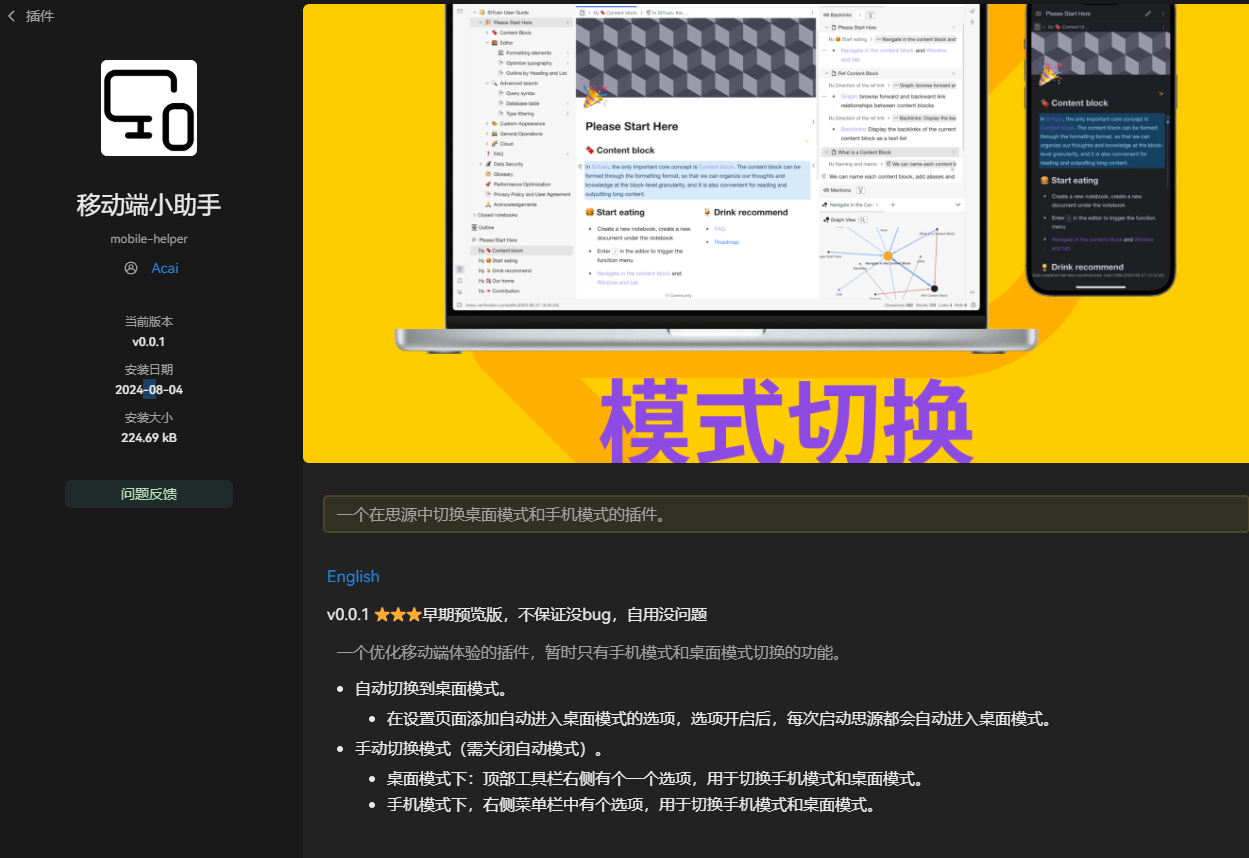The image size is (1249, 858).
Task: Click the 安装大小 label
Action: pyautogui.click(x=149, y=418)
